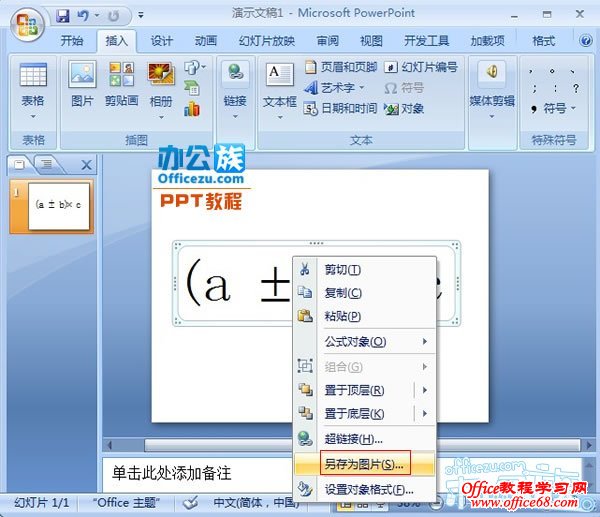The image size is (600, 517).
Task: Expand the 文本框 dropdown arrow
Action: click(280, 117)
